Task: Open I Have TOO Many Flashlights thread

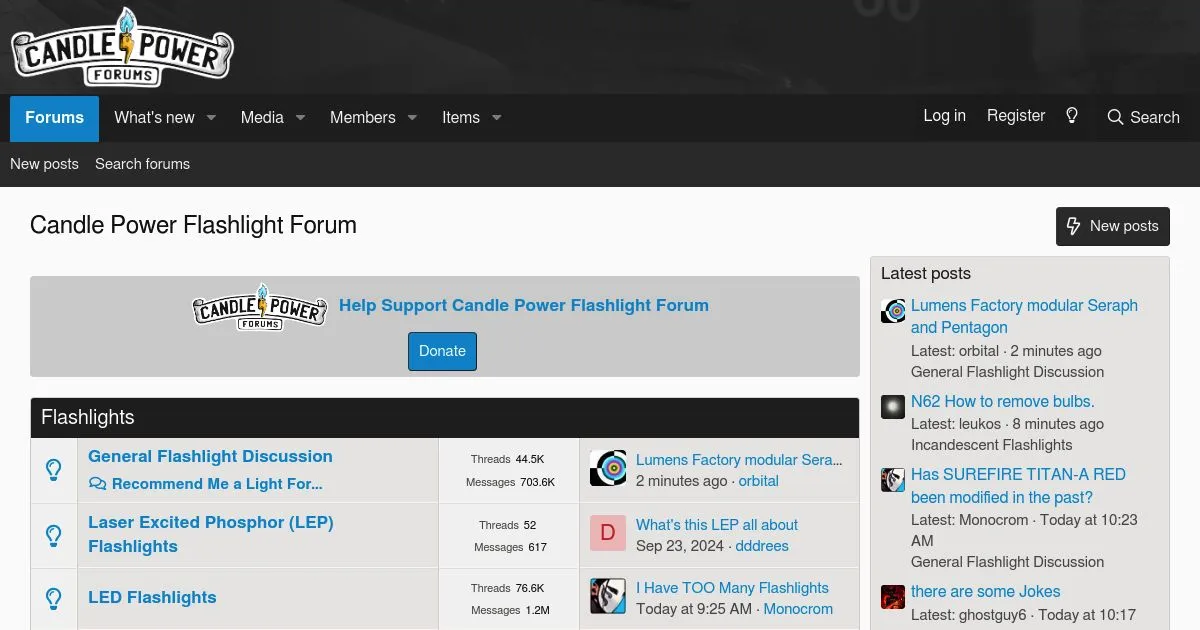Action: tap(732, 588)
